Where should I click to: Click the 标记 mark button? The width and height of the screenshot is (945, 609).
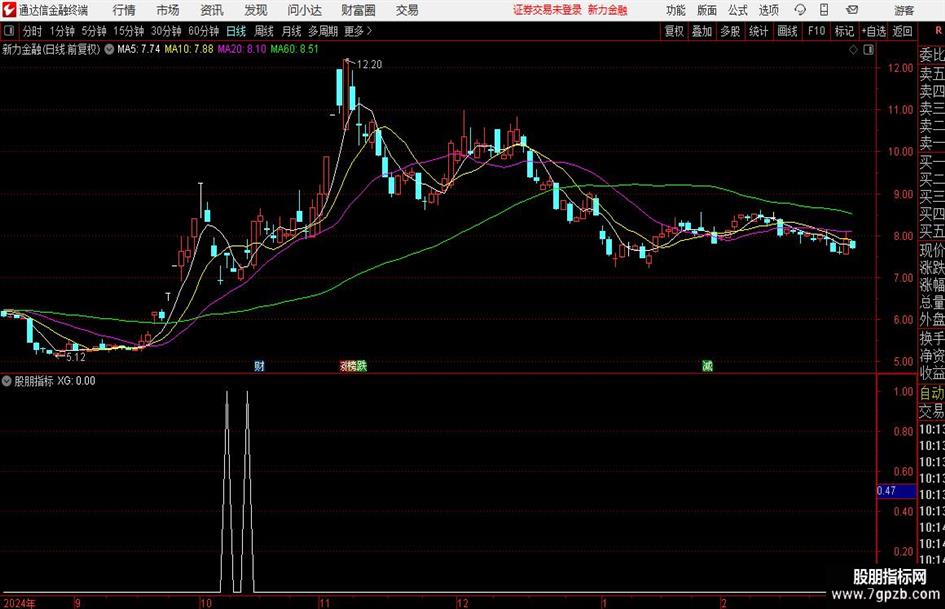[x=844, y=31]
